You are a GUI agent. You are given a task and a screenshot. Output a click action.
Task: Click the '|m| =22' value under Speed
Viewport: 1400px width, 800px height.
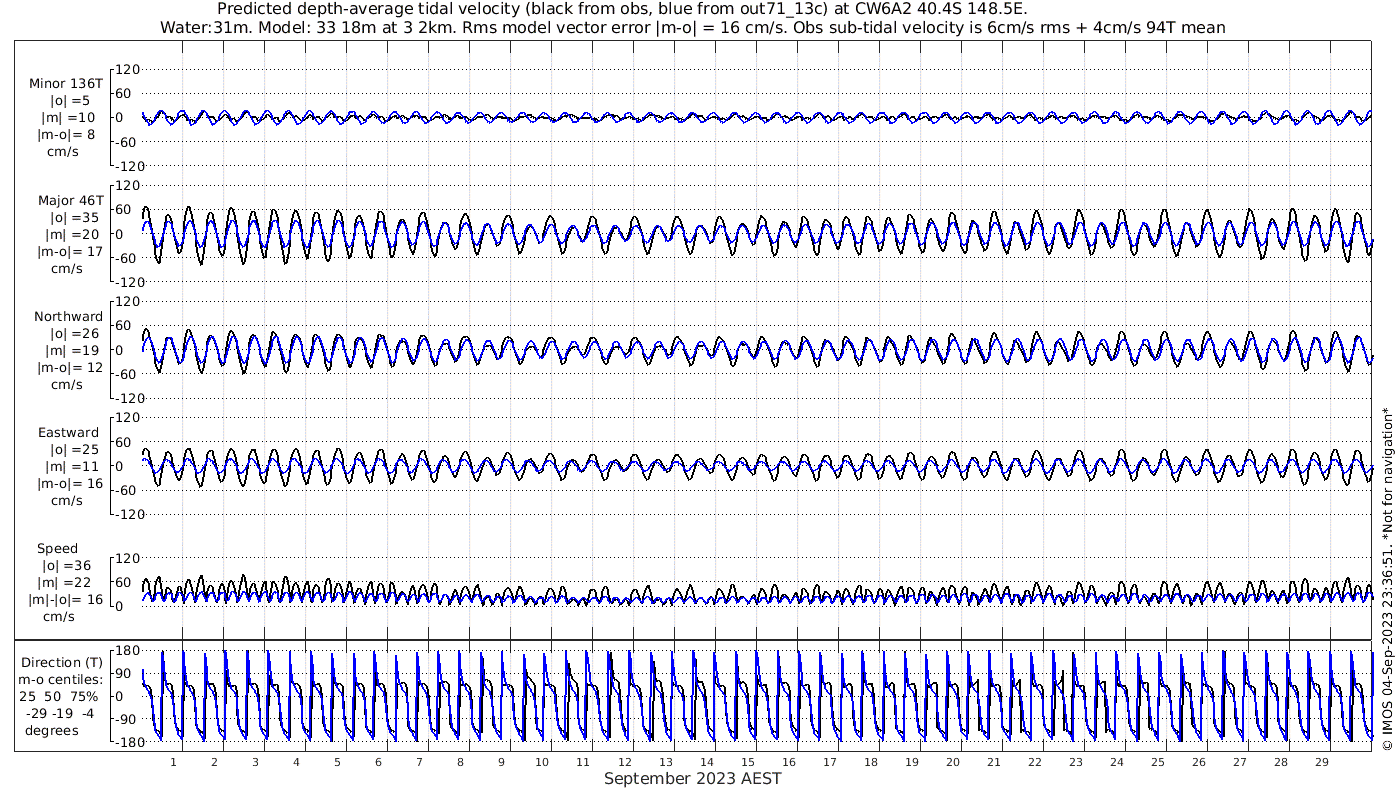pos(66,583)
